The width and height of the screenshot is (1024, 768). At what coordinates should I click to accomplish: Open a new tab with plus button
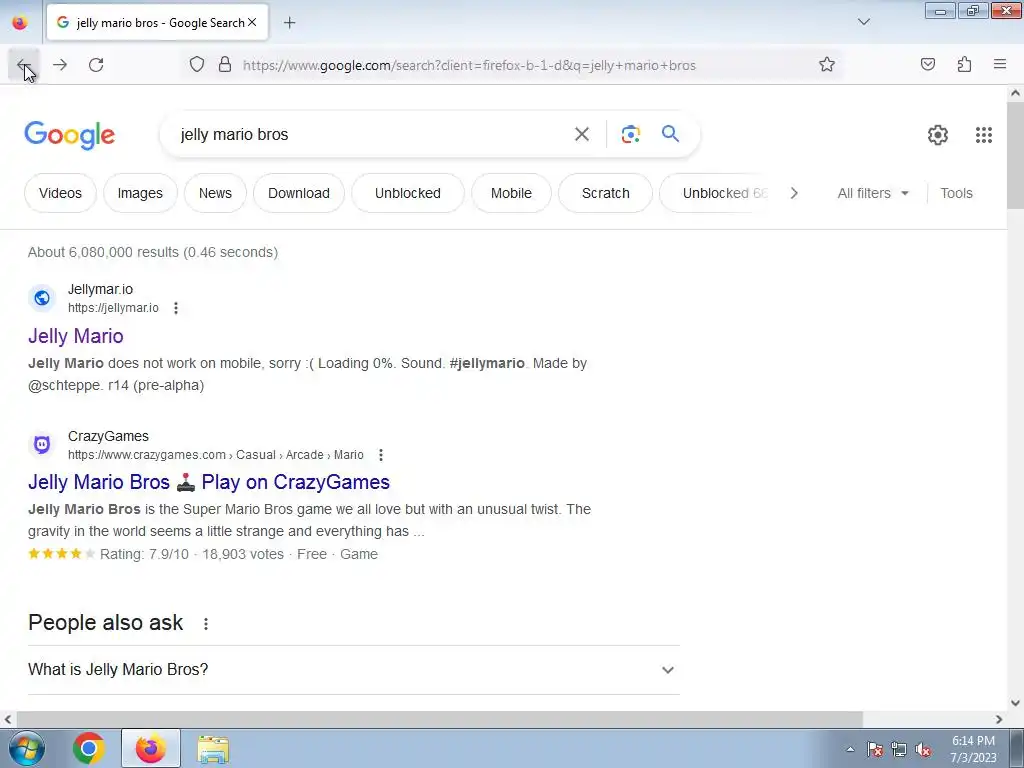(x=289, y=23)
